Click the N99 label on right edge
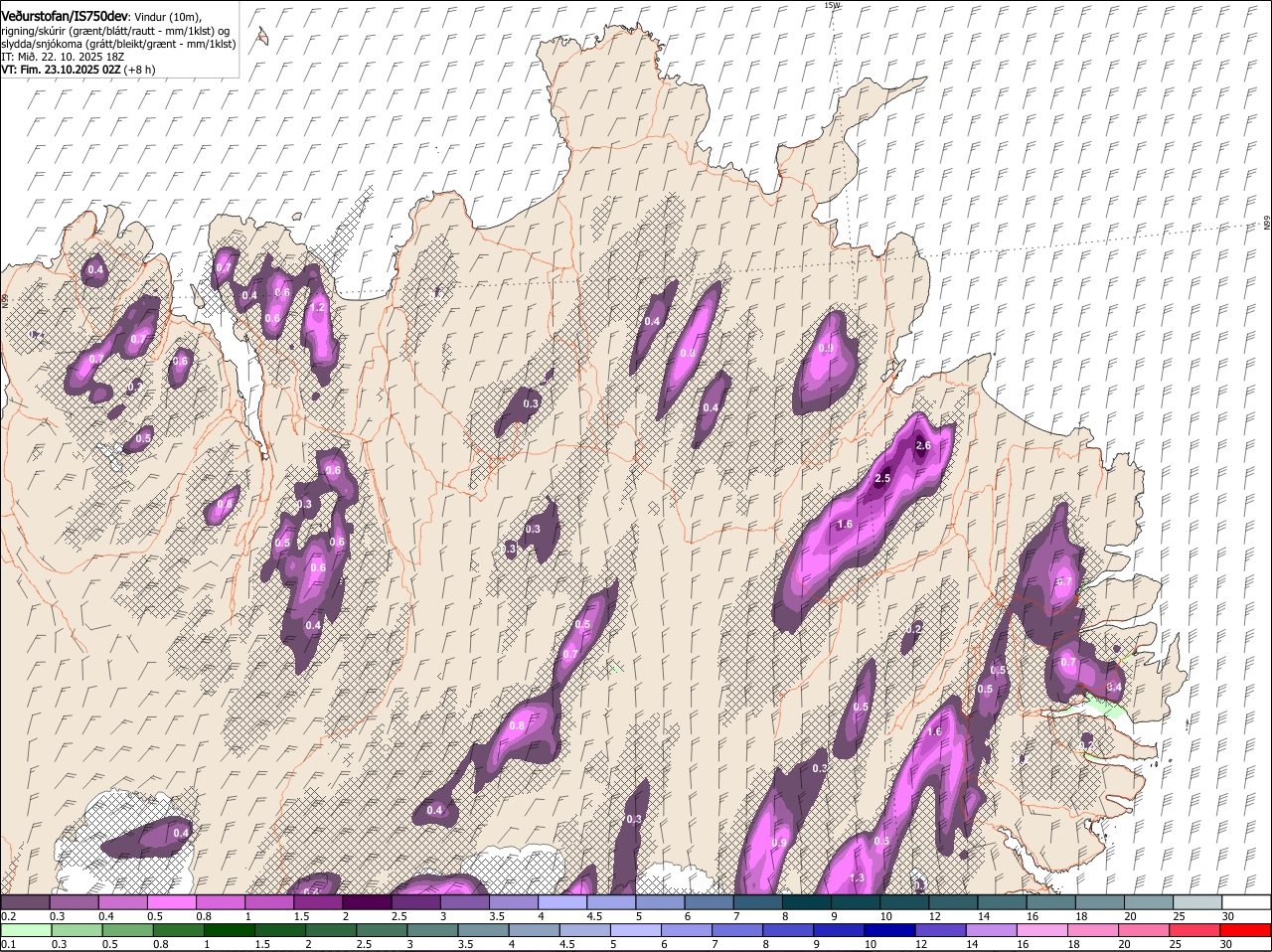1272x952 pixels. pos(1267,225)
